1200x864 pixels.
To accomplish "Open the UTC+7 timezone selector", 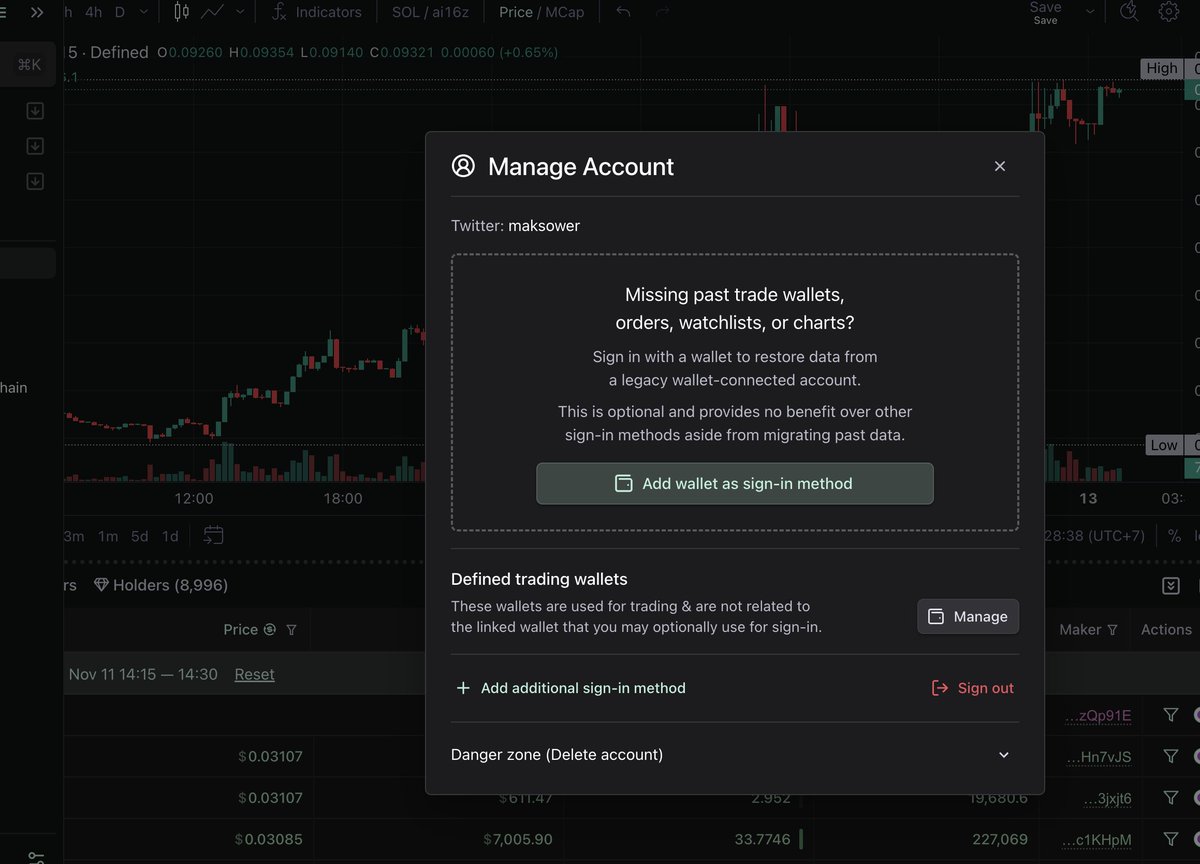I will click(x=1095, y=536).
